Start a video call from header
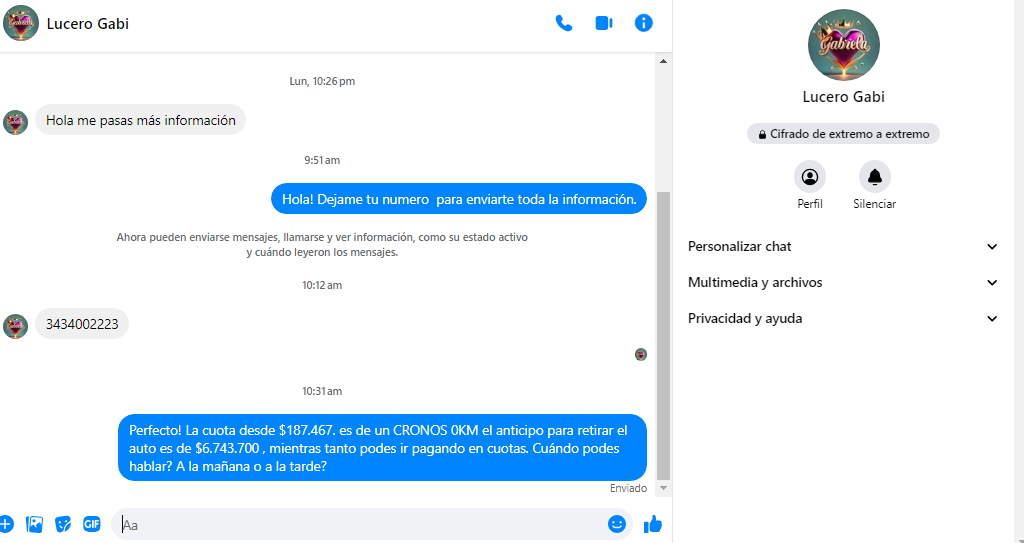Image resolution: width=1024 pixels, height=543 pixels. click(603, 24)
